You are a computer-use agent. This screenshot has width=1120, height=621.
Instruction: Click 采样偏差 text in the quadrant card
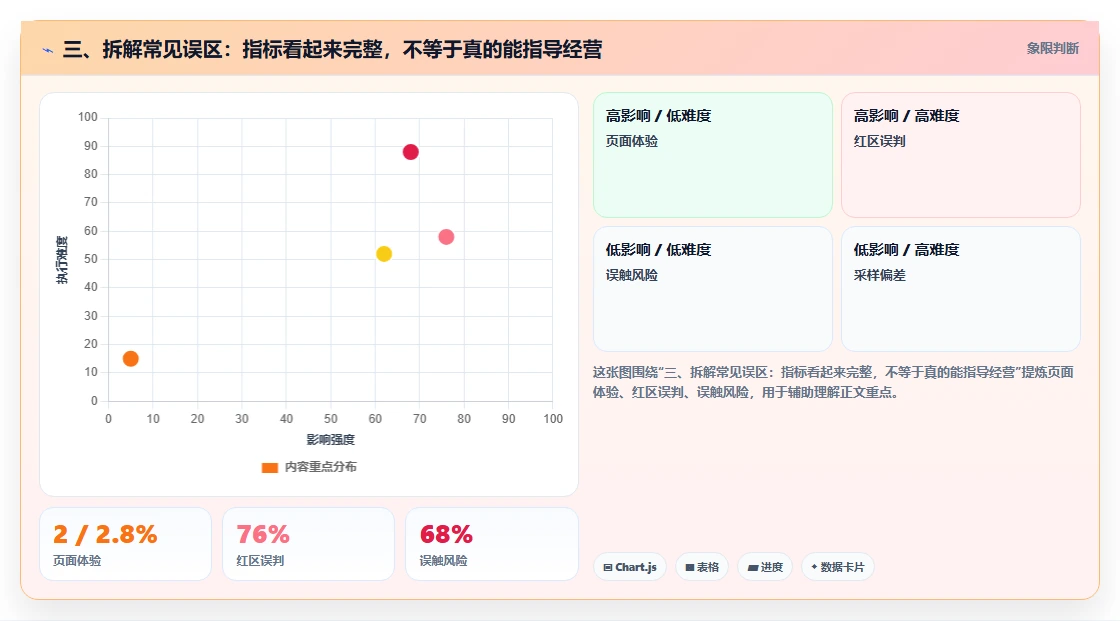(x=879, y=275)
